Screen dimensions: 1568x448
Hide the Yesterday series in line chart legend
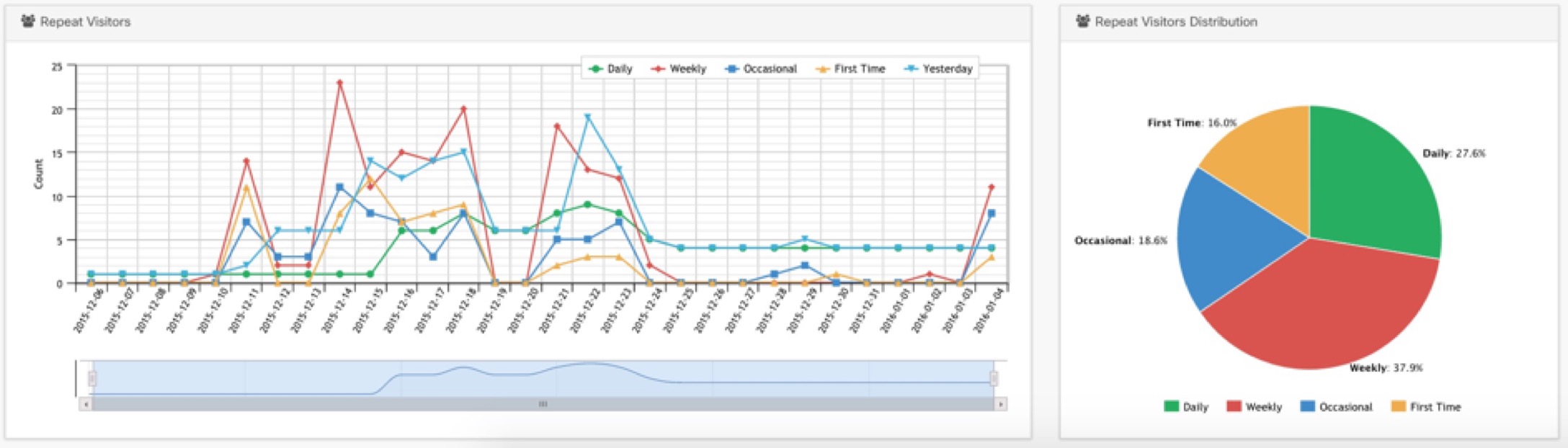(x=940, y=69)
